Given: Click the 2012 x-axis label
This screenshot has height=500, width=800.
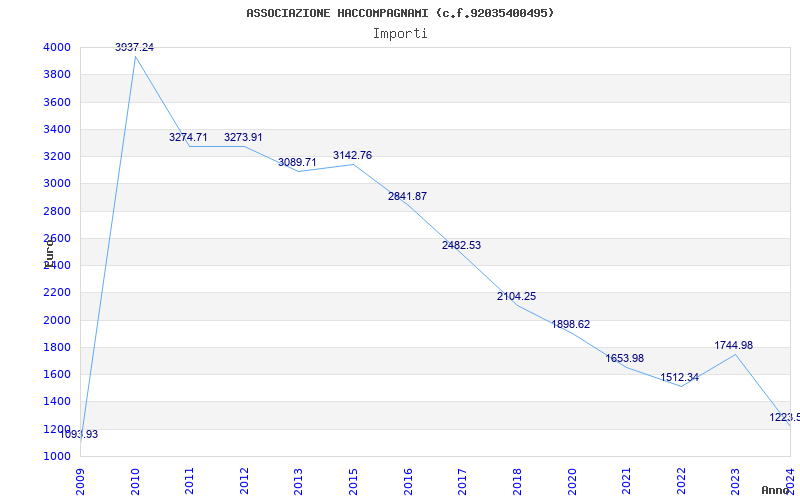Looking at the screenshot, I should (x=244, y=482).
